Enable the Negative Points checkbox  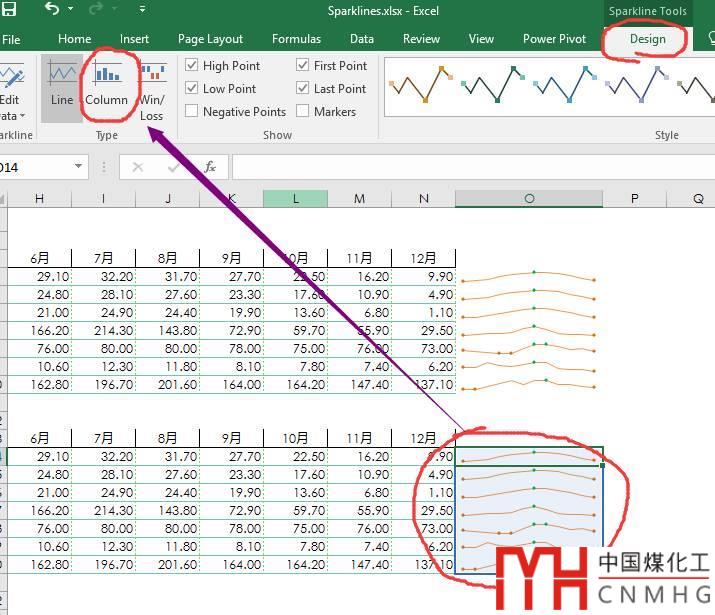(192, 112)
